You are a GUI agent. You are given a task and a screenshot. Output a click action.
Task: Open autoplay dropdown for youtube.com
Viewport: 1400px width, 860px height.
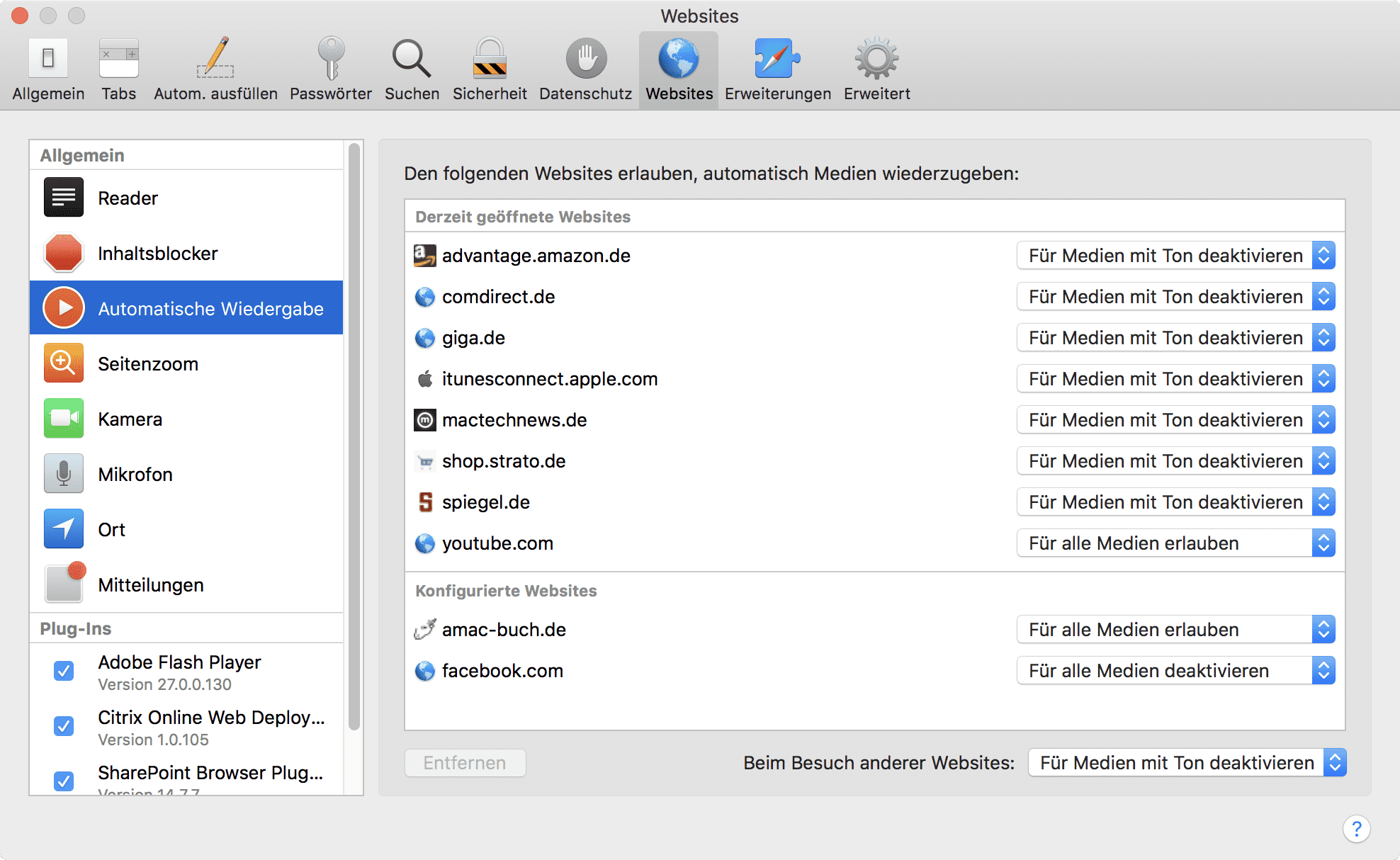(1176, 543)
